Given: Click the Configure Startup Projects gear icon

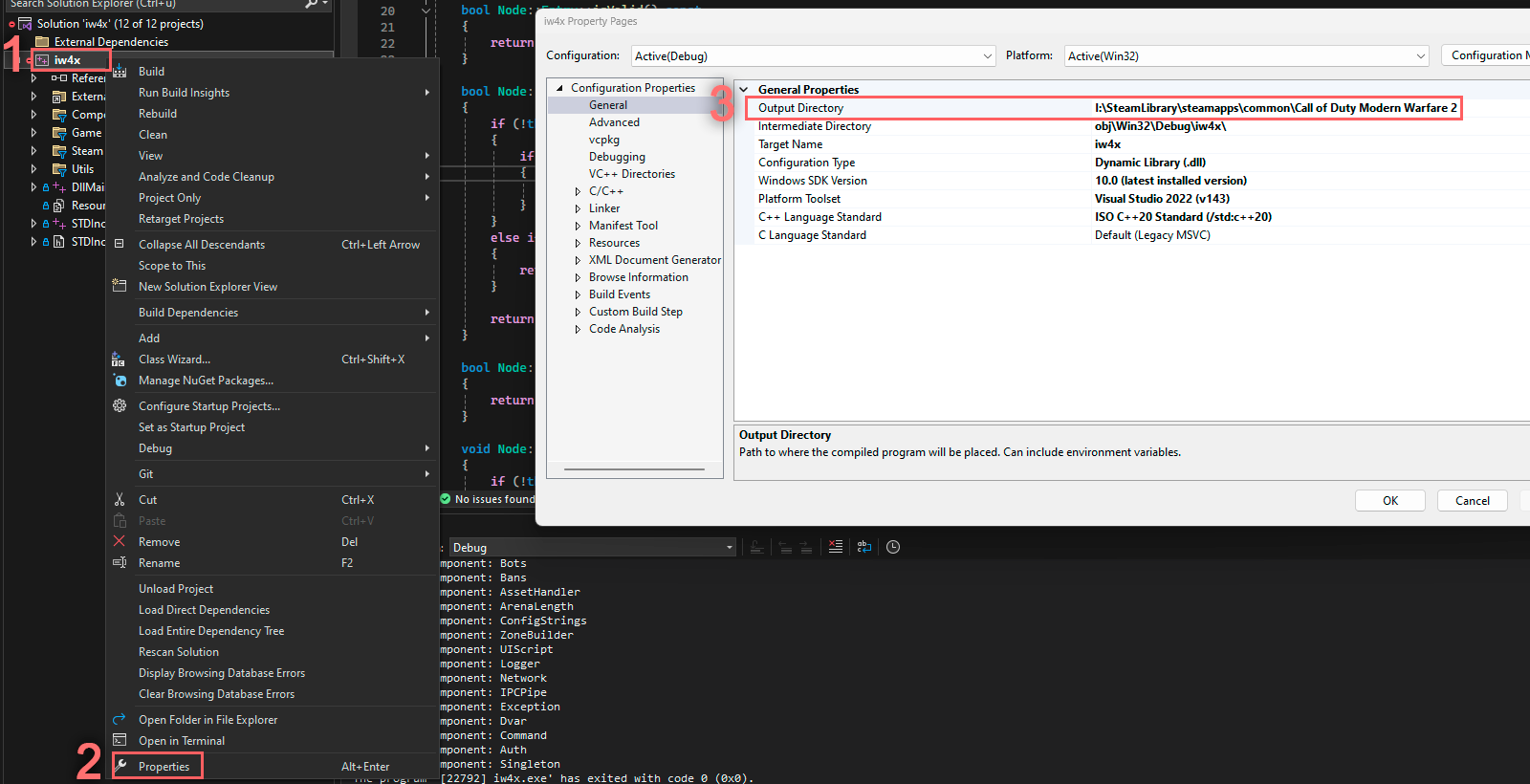Looking at the screenshot, I should point(120,405).
